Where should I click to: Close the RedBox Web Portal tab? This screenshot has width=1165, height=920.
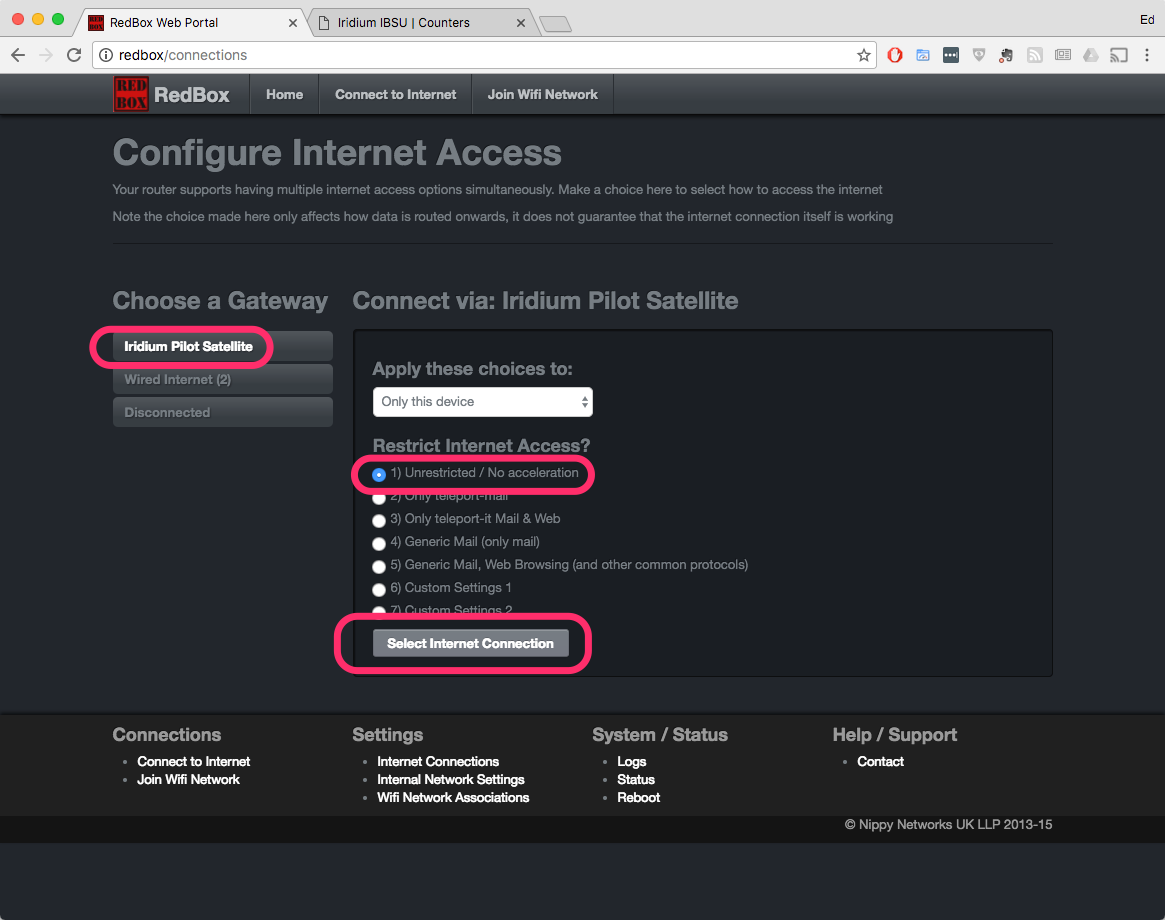tap(293, 23)
